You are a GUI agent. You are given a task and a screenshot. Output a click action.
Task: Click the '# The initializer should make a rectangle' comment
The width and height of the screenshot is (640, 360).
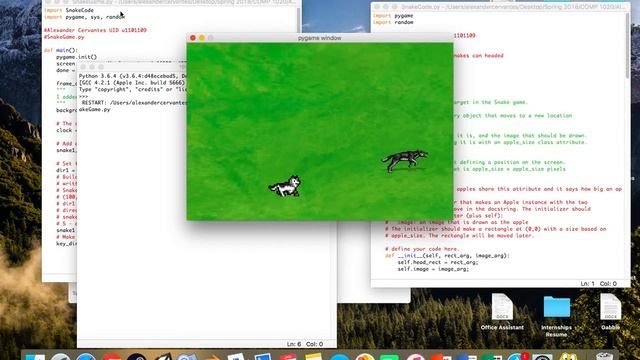tap(496, 229)
